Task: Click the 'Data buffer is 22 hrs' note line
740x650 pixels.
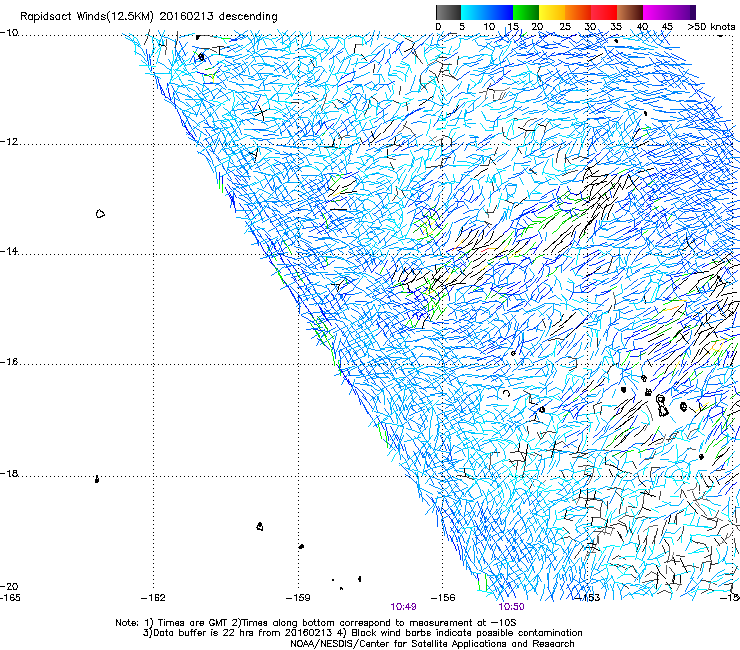Action: point(362,633)
